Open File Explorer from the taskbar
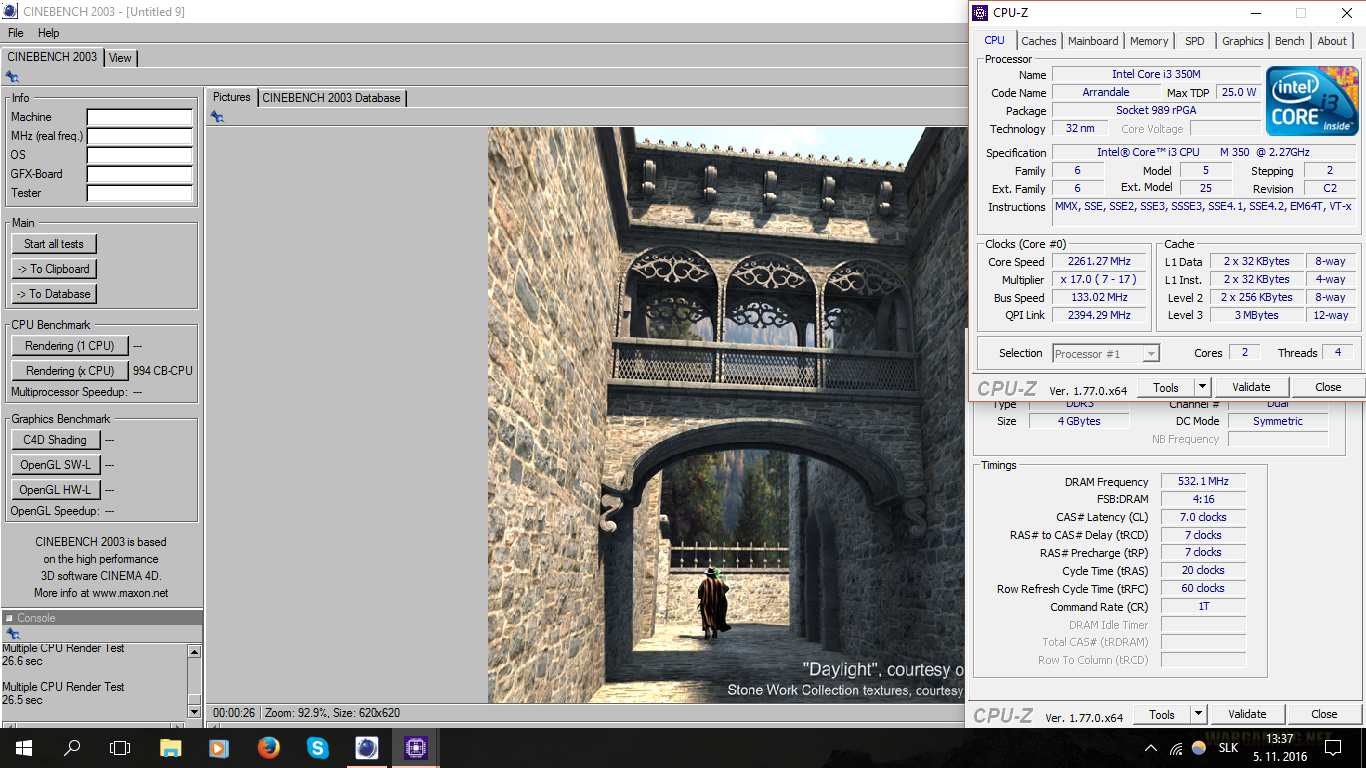The width and height of the screenshot is (1366, 768). [170, 748]
